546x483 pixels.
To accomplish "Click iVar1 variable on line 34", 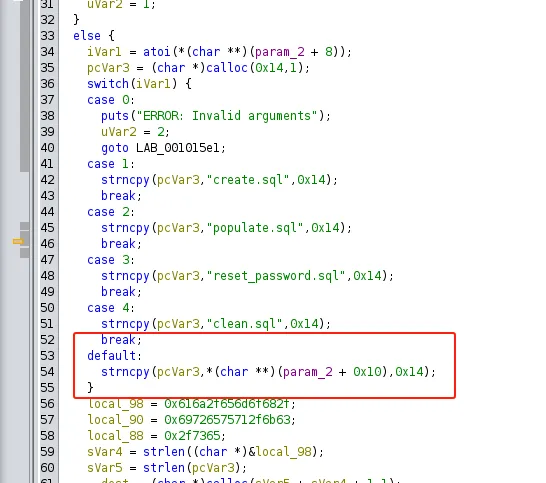I will pos(104,52).
